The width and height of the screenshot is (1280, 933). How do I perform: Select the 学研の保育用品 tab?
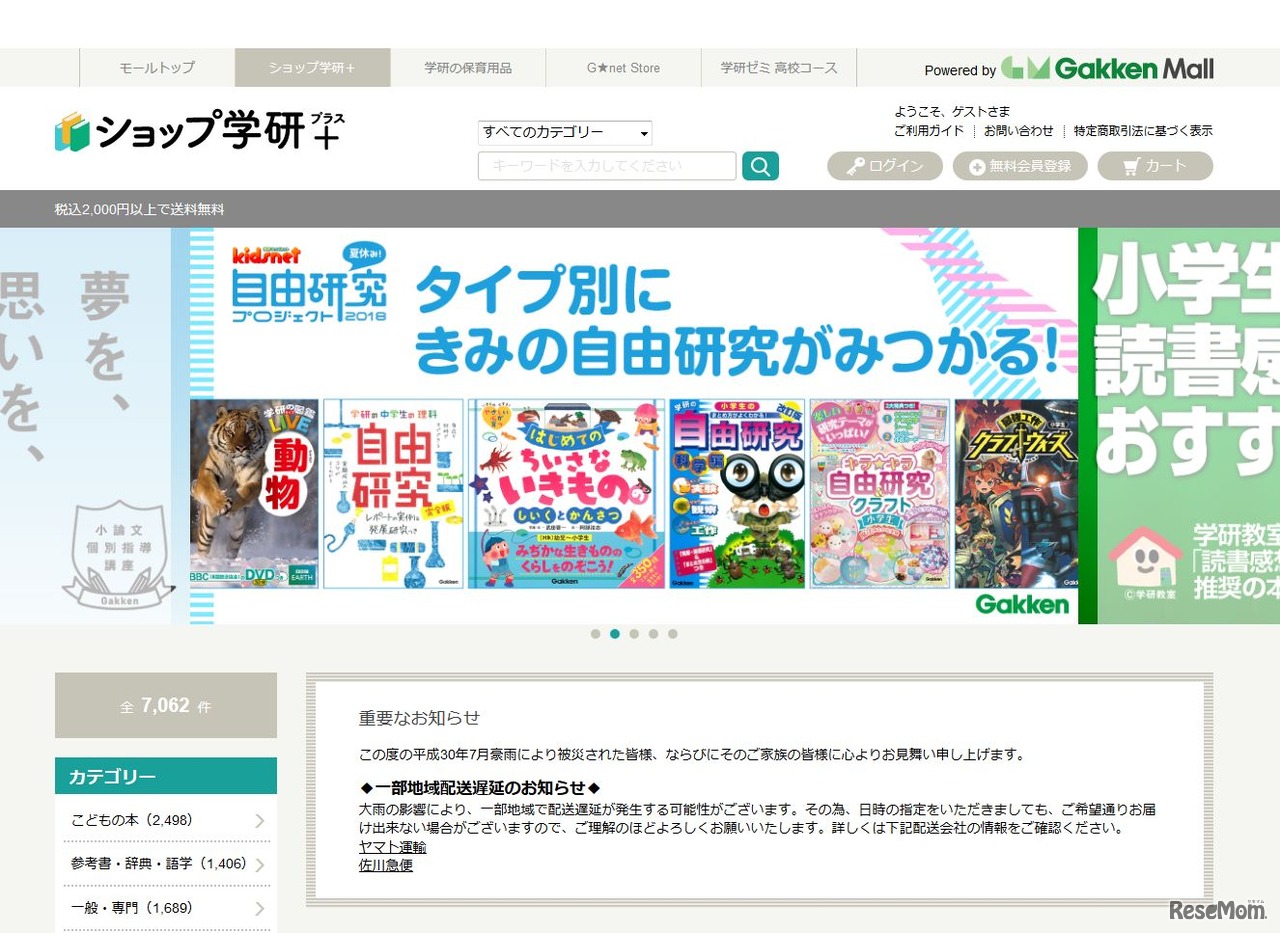coord(467,68)
